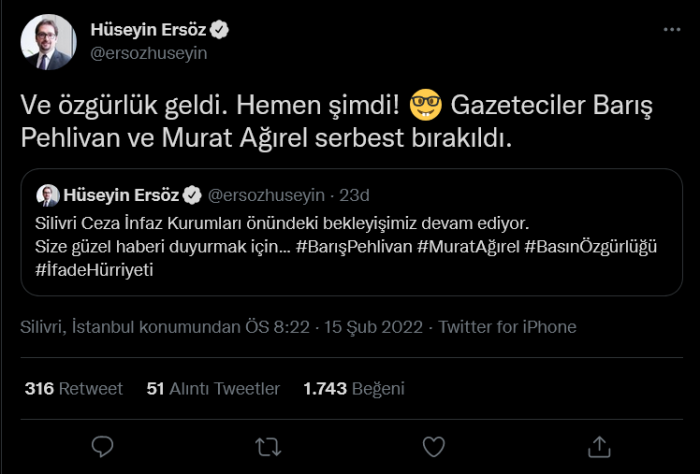This screenshot has height=474, width=700.
Task: Open Hüseyin Ersöz's profile picture
Action: point(48,42)
